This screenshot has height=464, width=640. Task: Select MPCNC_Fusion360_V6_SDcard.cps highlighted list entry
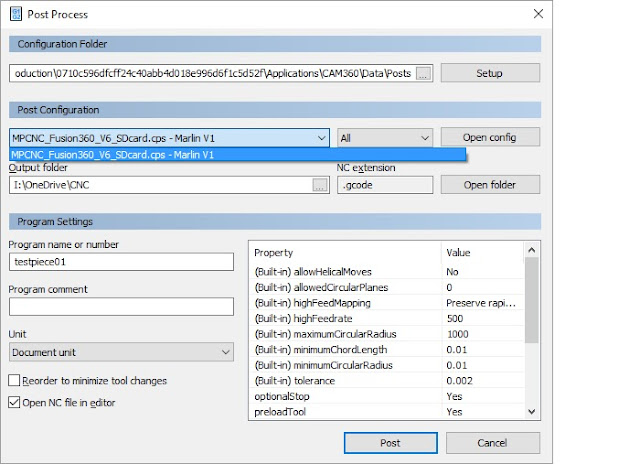pos(238,155)
